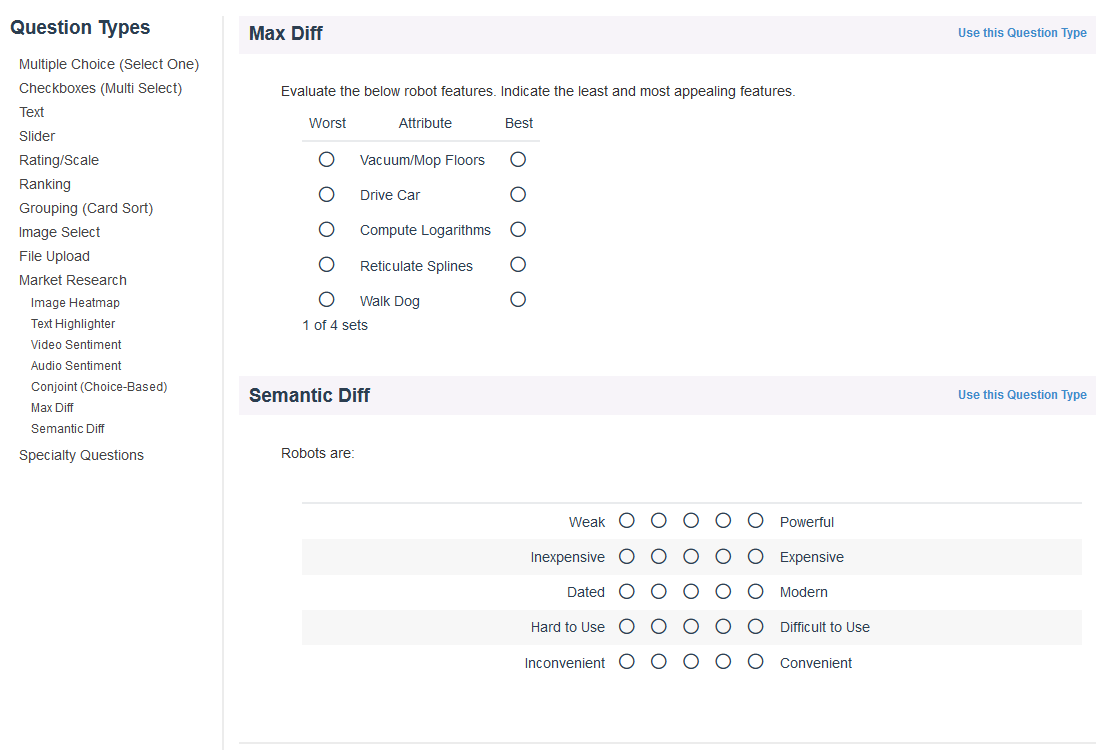The width and height of the screenshot is (1104, 750).
Task: Use the Semantic Diff question type
Action: (1022, 395)
